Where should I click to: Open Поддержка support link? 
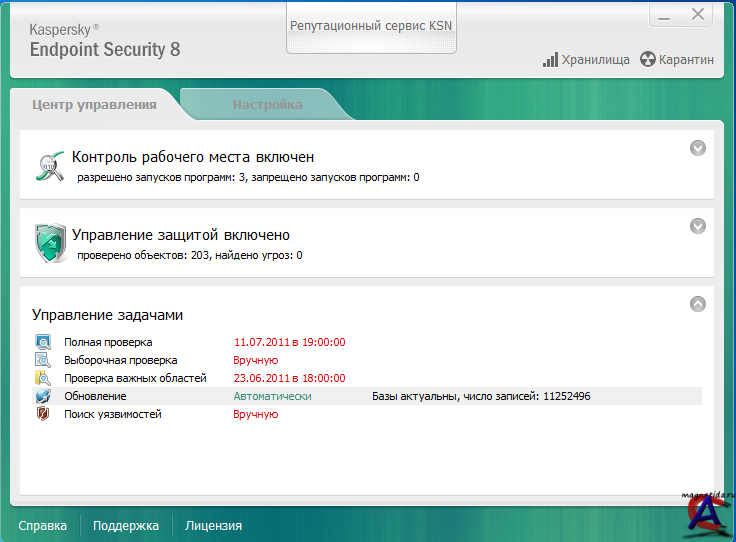point(126,525)
